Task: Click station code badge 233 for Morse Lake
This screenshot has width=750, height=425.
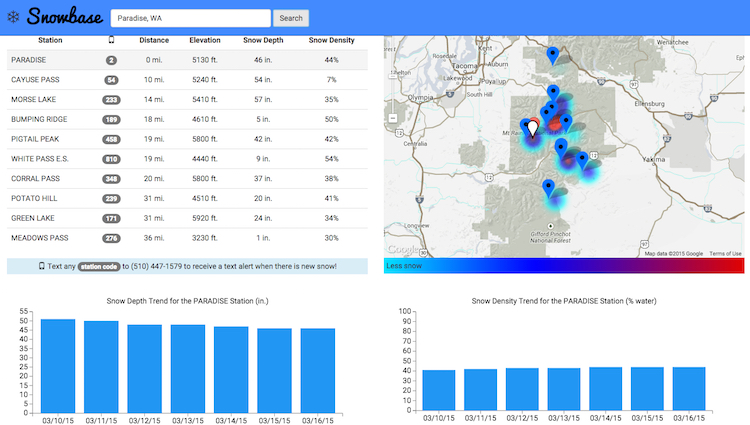Action: pyautogui.click(x=111, y=99)
